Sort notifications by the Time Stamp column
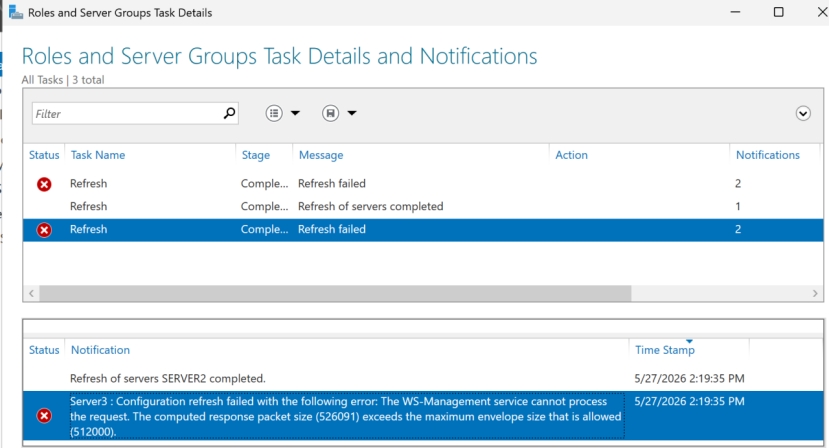 coord(665,350)
